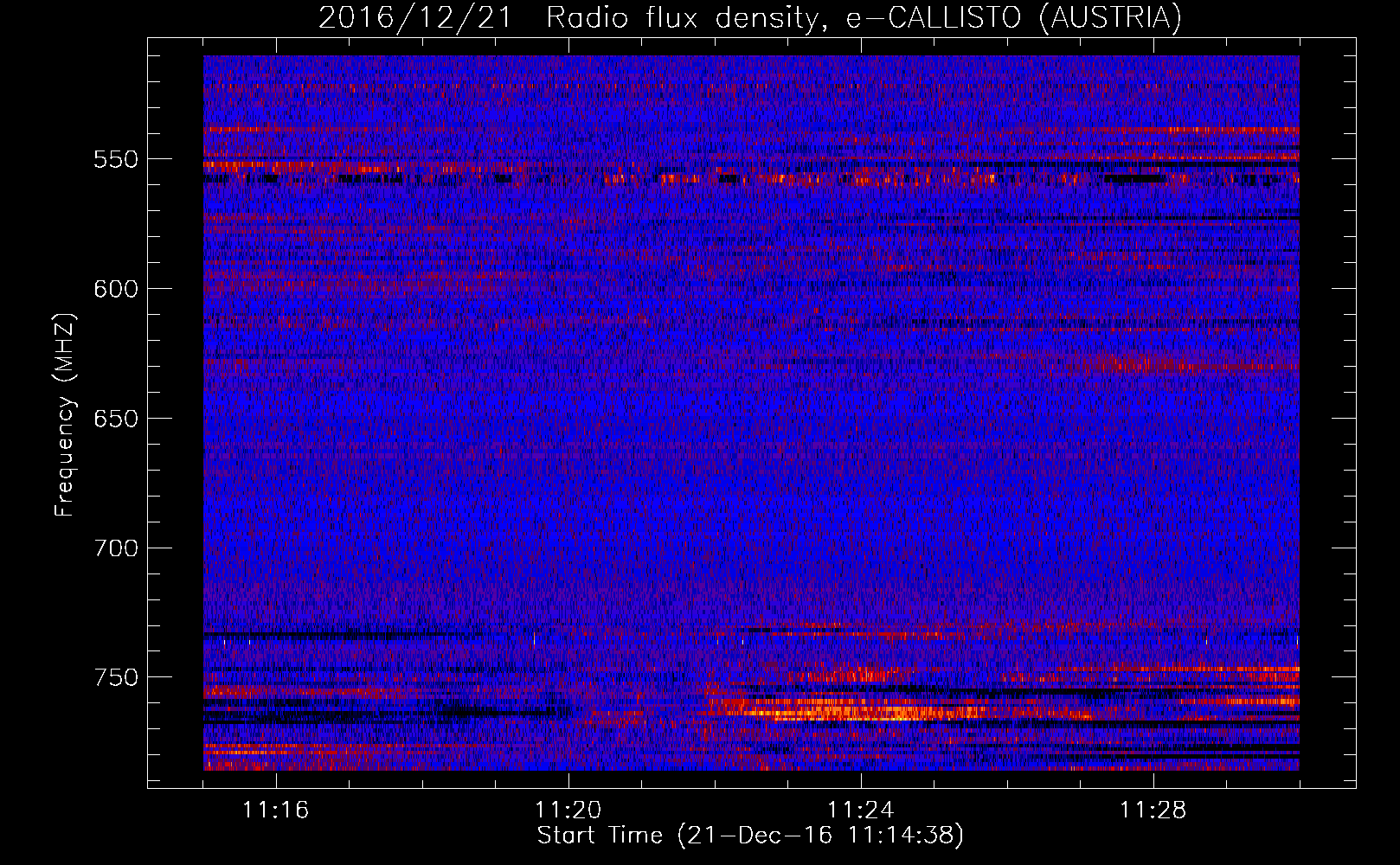Select the 550 frequency tick label
Screen dimensions: 1400x865
point(116,159)
